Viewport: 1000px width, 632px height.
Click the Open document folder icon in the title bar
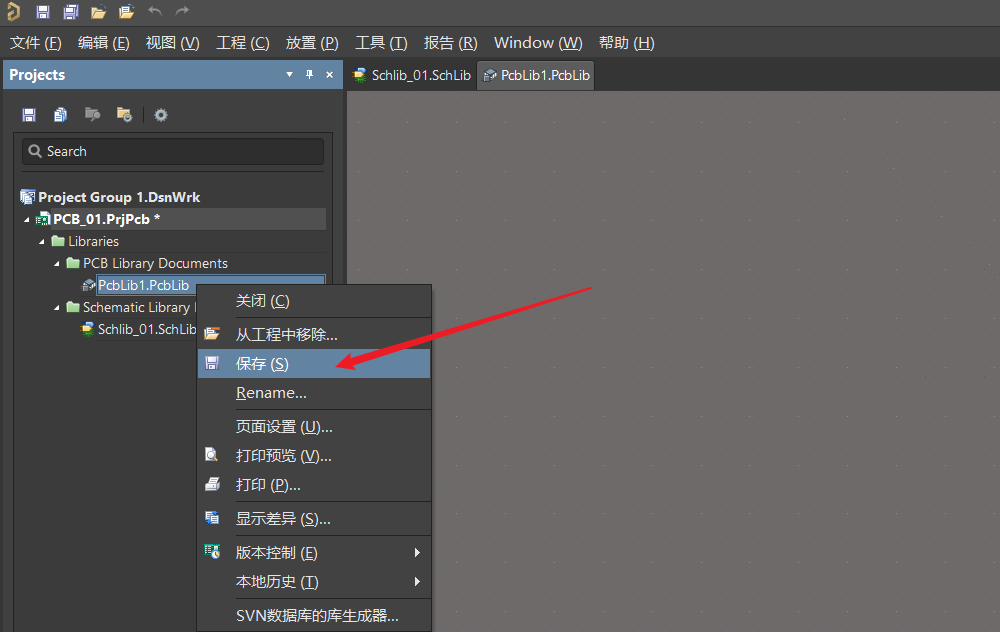pos(98,11)
